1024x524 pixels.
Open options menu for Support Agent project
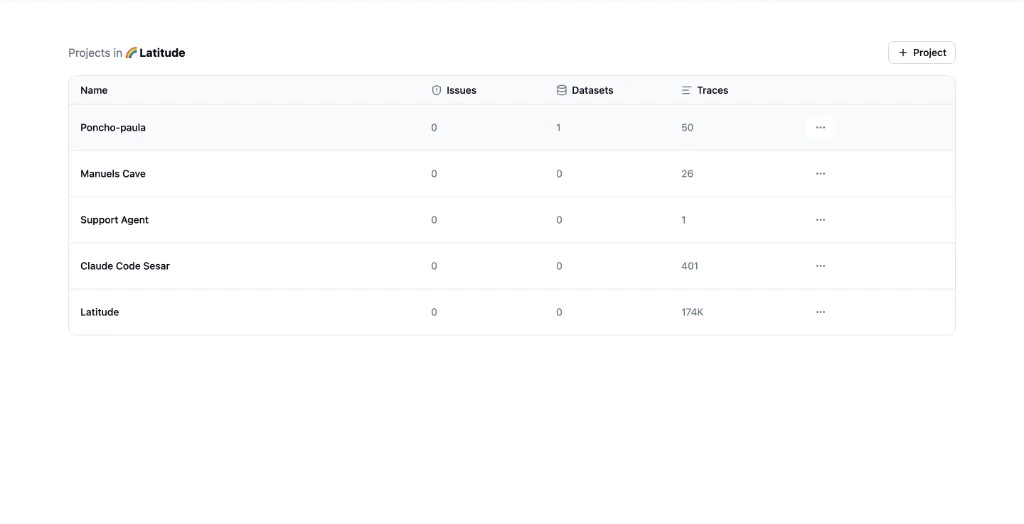(820, 220)
